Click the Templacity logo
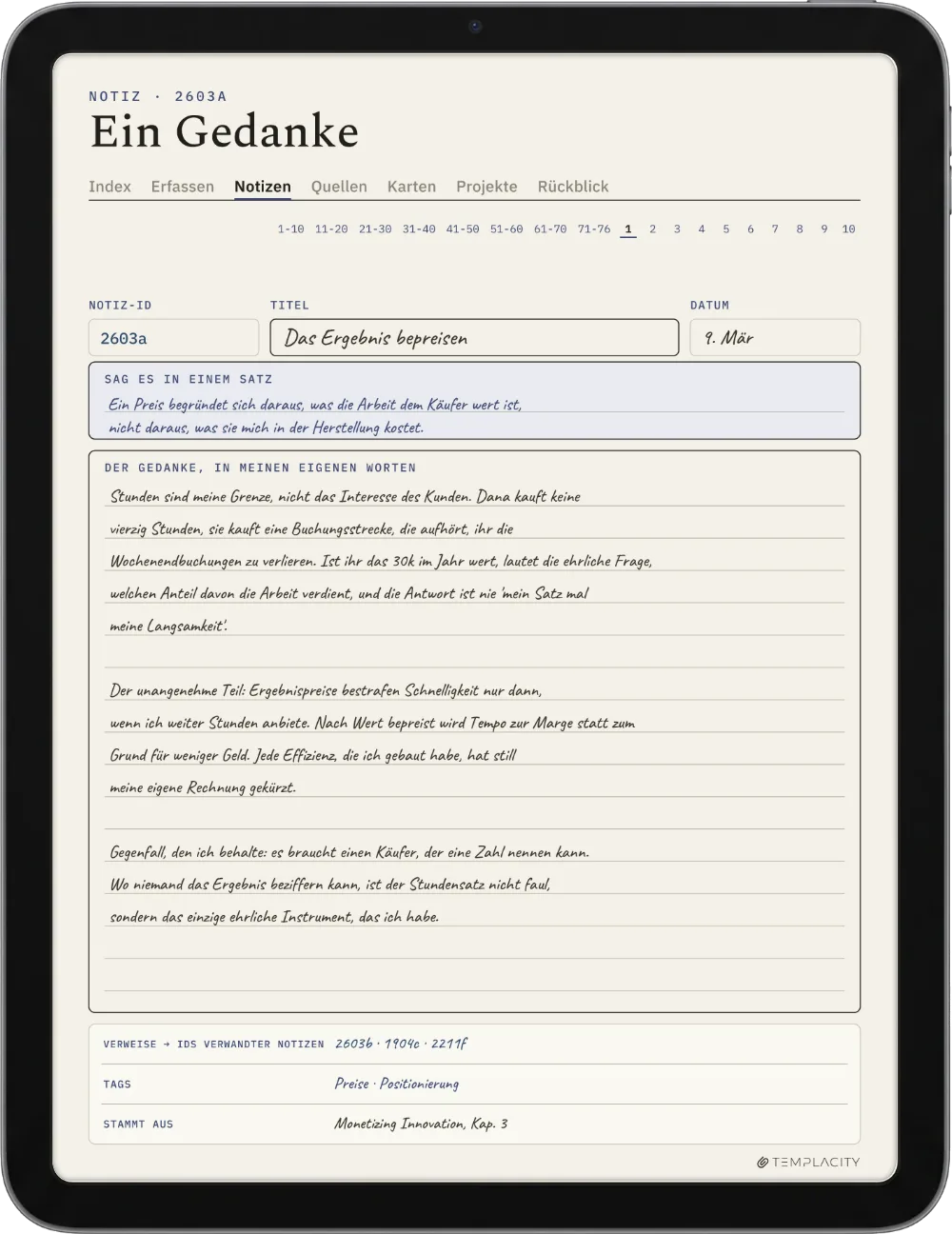Viewport: 952px width, 1234px height. coord(808,1162)
